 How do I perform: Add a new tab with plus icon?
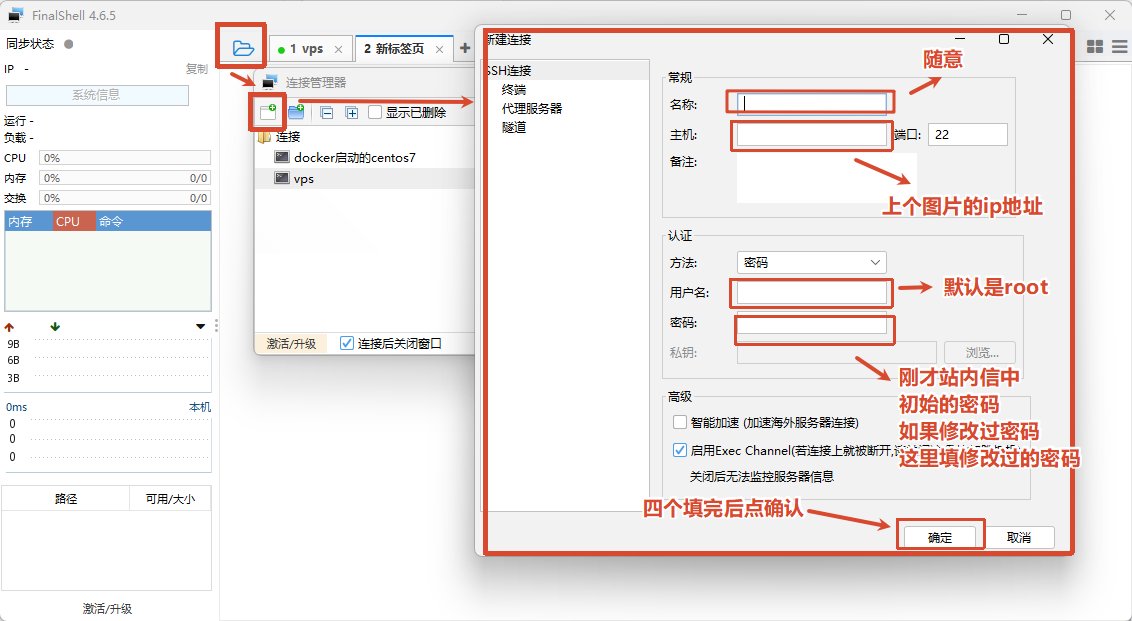(x=464, y=48)
